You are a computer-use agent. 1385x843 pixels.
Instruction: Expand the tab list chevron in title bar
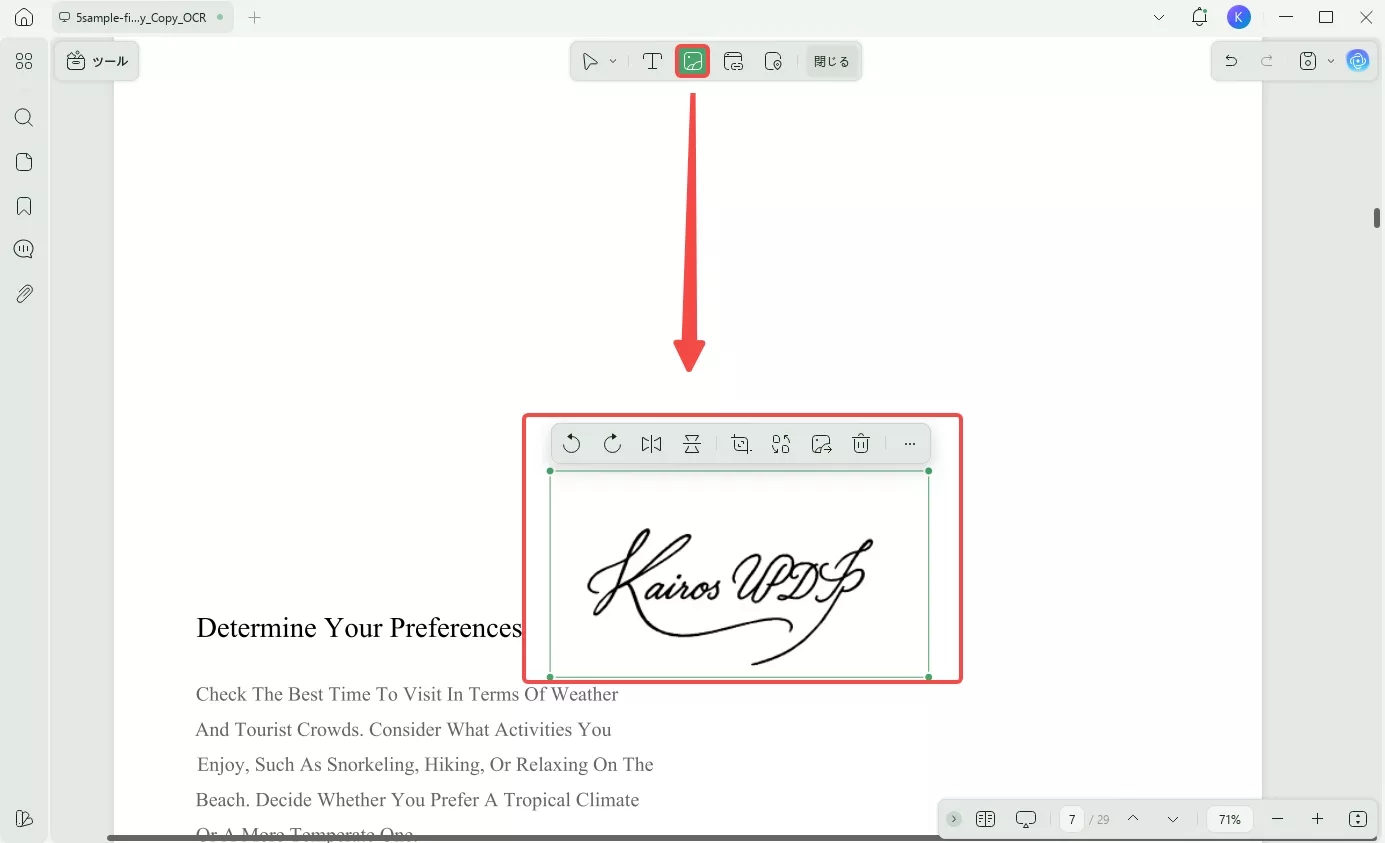click(x=1159, y=17)
